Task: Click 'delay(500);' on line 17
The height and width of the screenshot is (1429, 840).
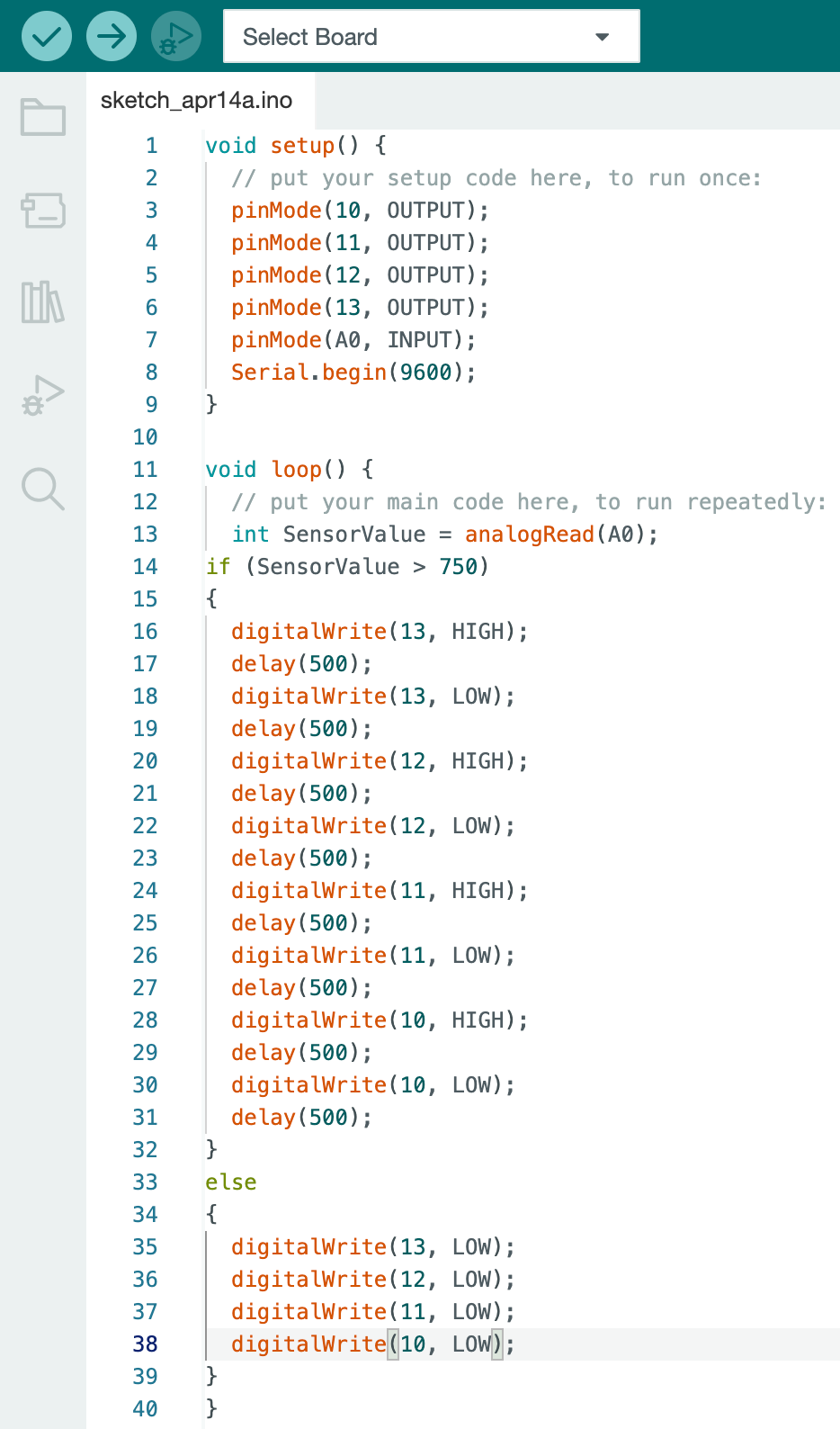Action: tap(301, 664)
